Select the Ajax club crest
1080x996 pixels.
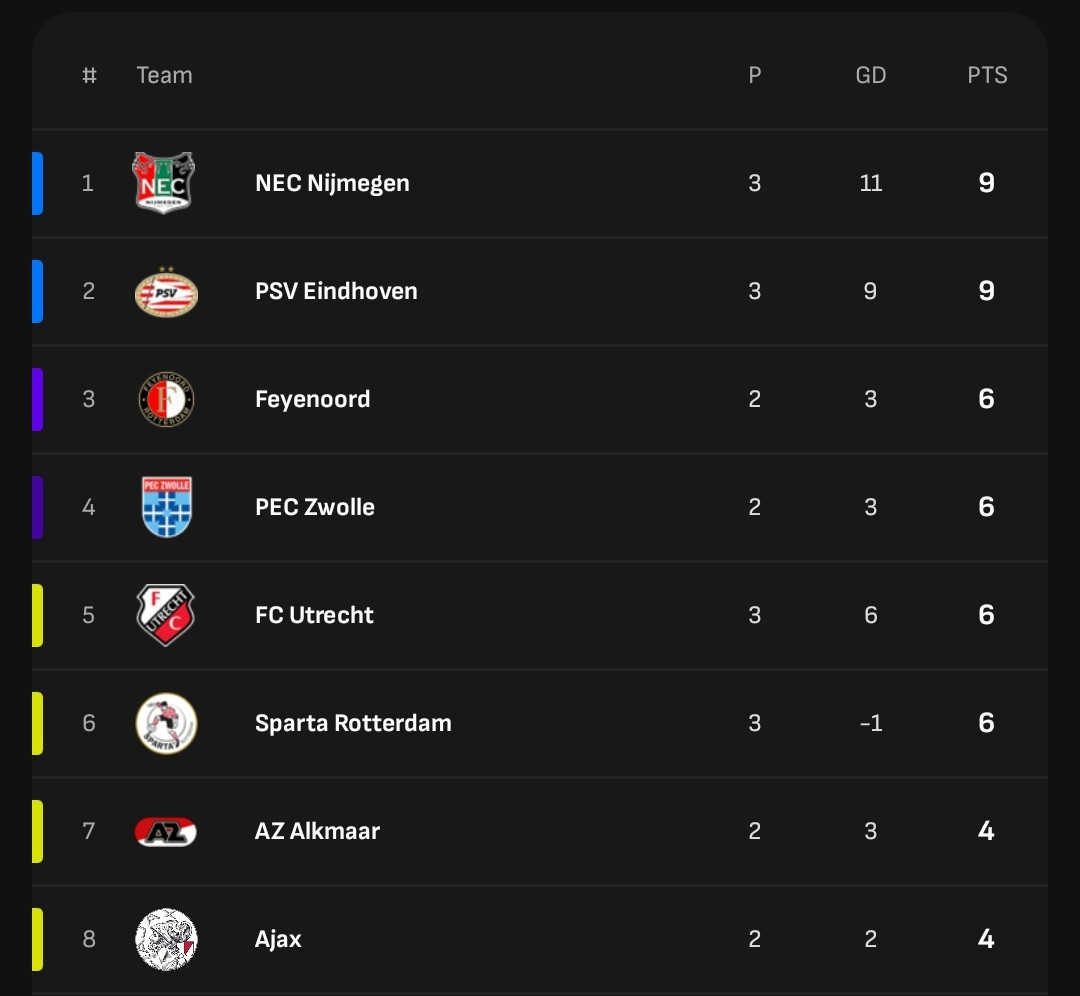click(x=166, y=939)
